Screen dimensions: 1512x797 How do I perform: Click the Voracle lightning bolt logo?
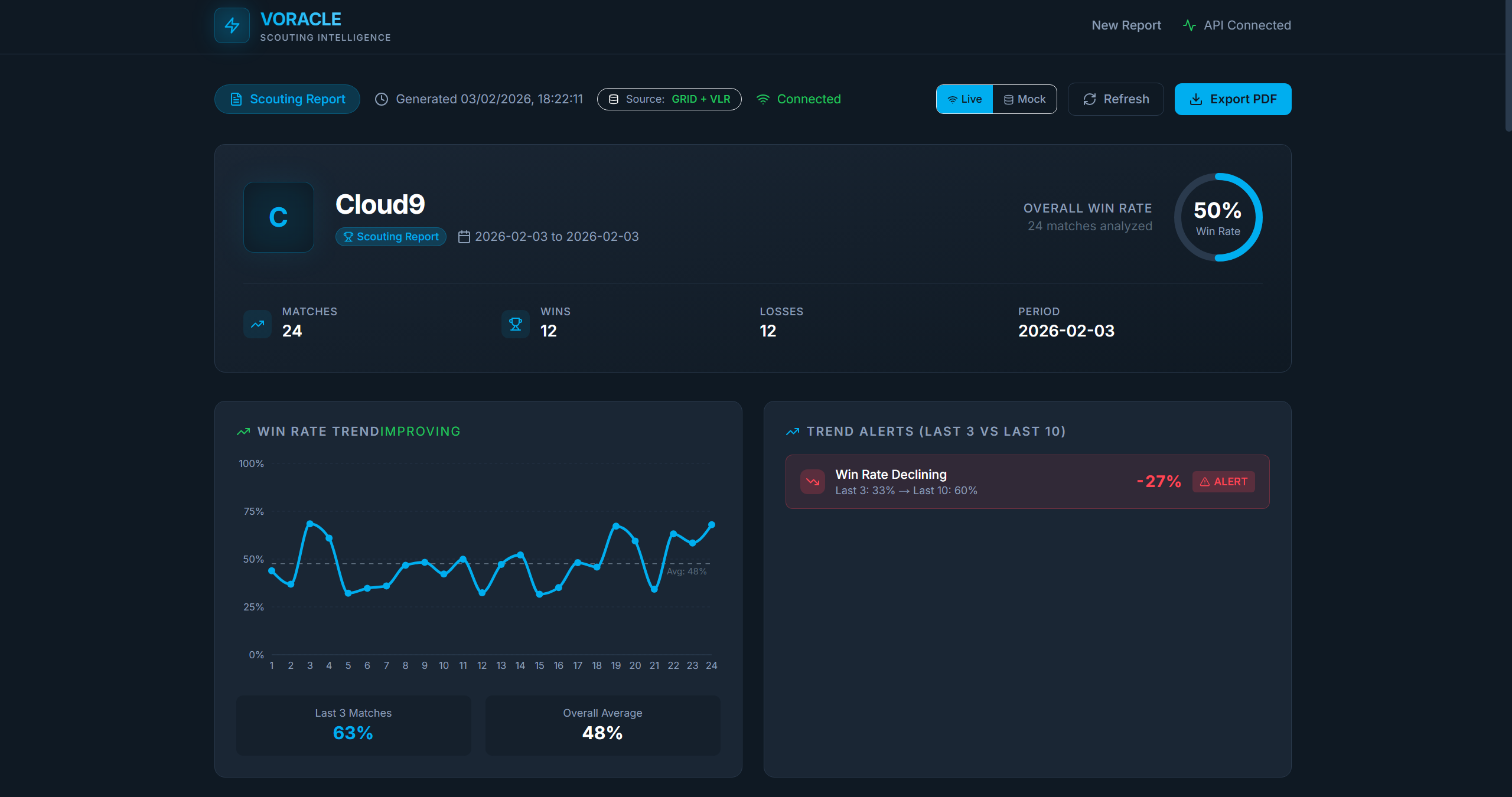coord(232,25)
